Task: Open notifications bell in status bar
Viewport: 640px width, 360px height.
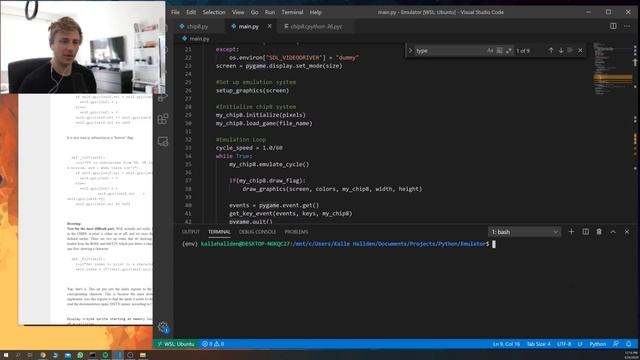Action: click(629, 344)
